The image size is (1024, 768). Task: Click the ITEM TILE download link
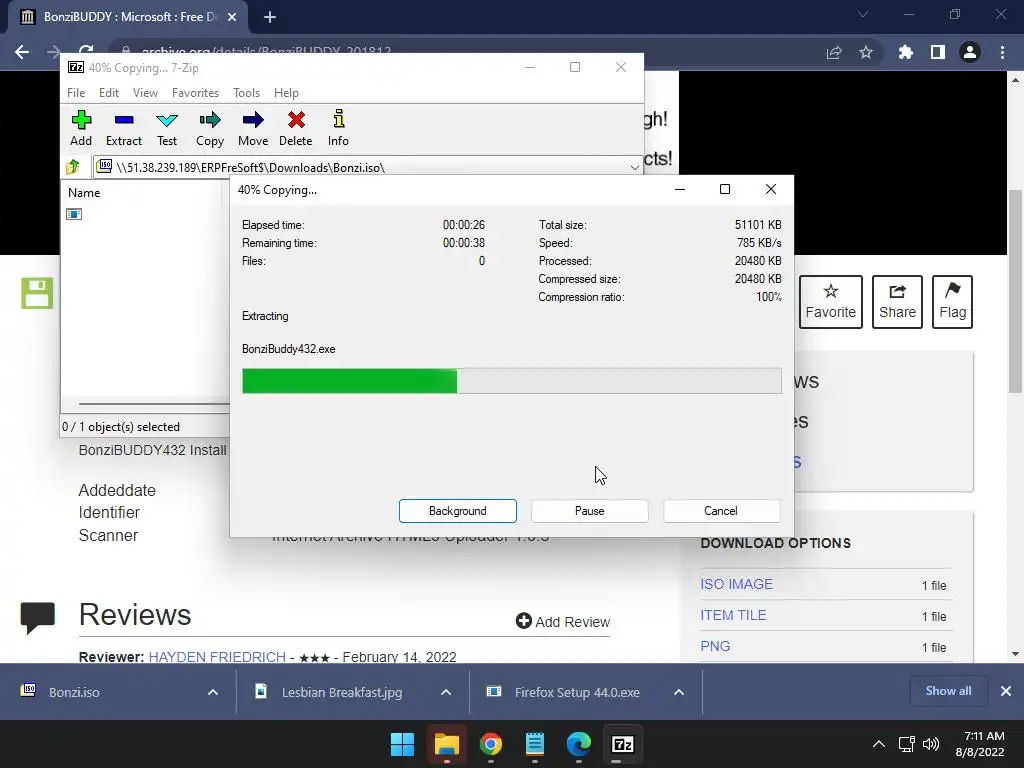[x=733, y=615]
